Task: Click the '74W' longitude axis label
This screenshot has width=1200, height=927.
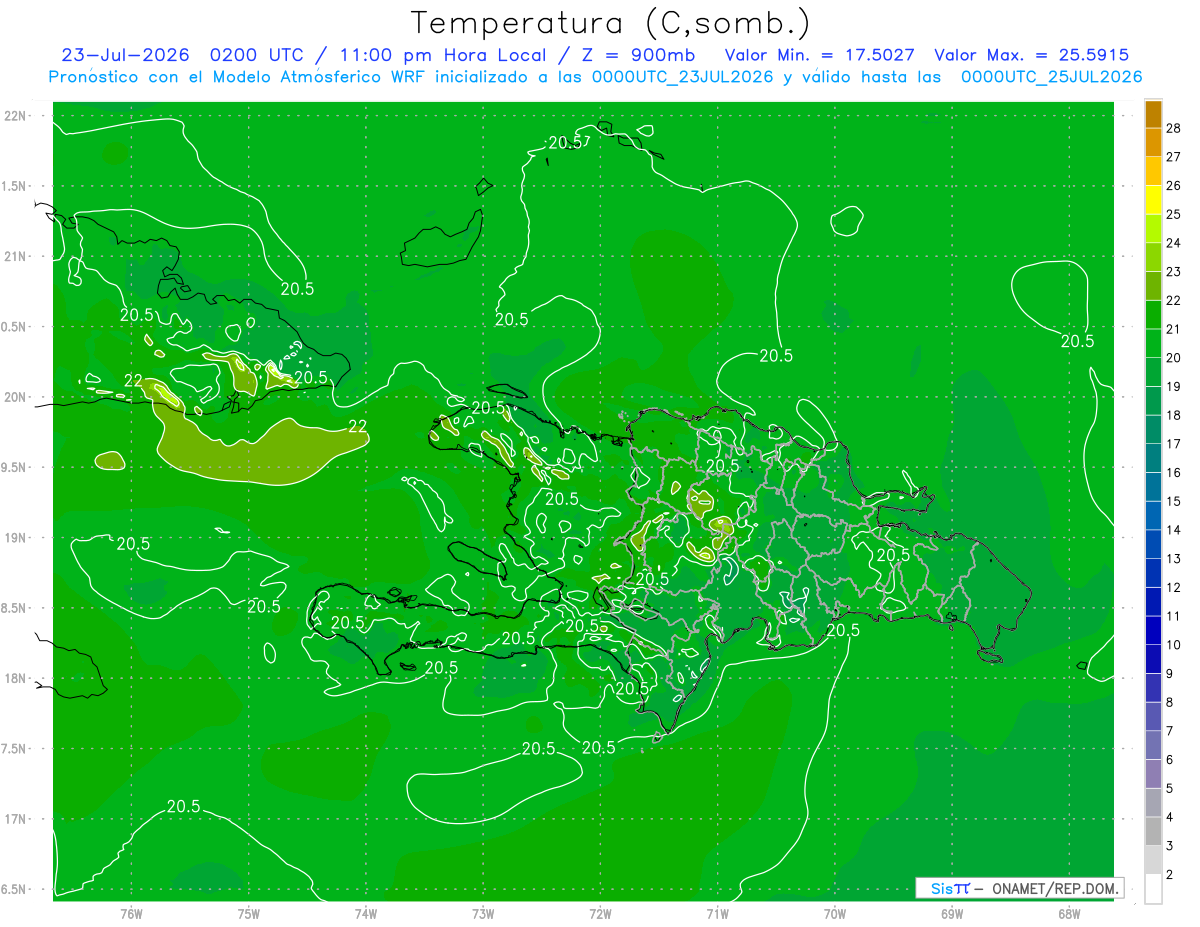Action: (x=365, y=914)
